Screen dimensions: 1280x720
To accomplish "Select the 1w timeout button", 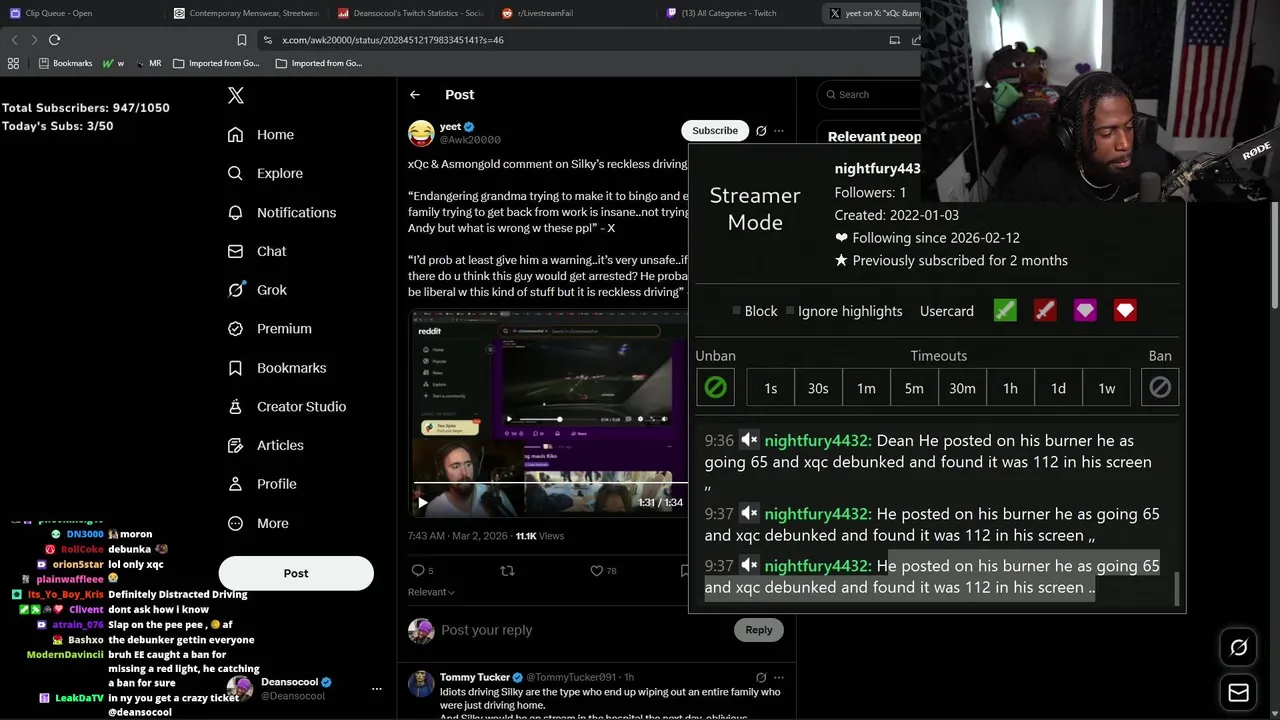I will pos(1106,388).
